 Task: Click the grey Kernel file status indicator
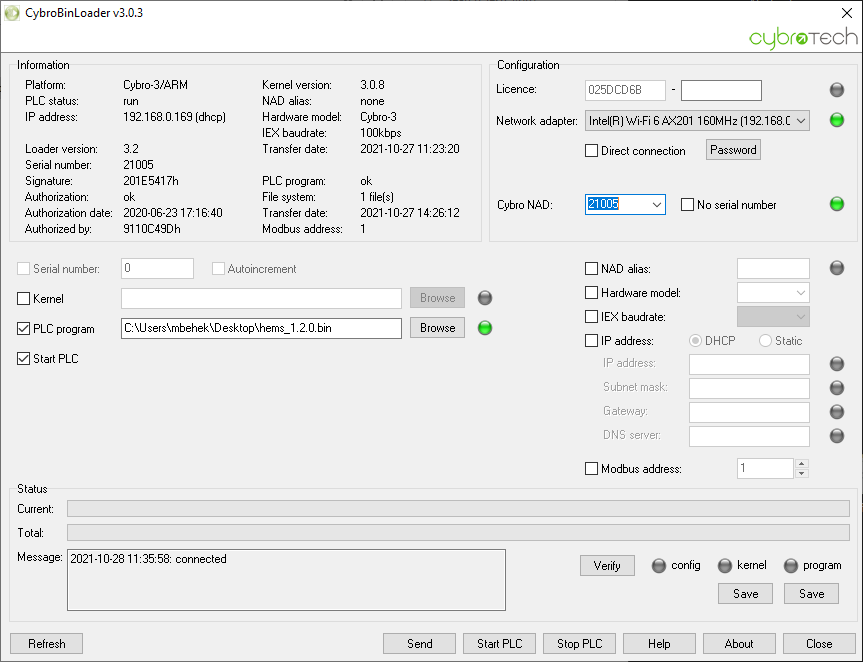coord(485,298)
